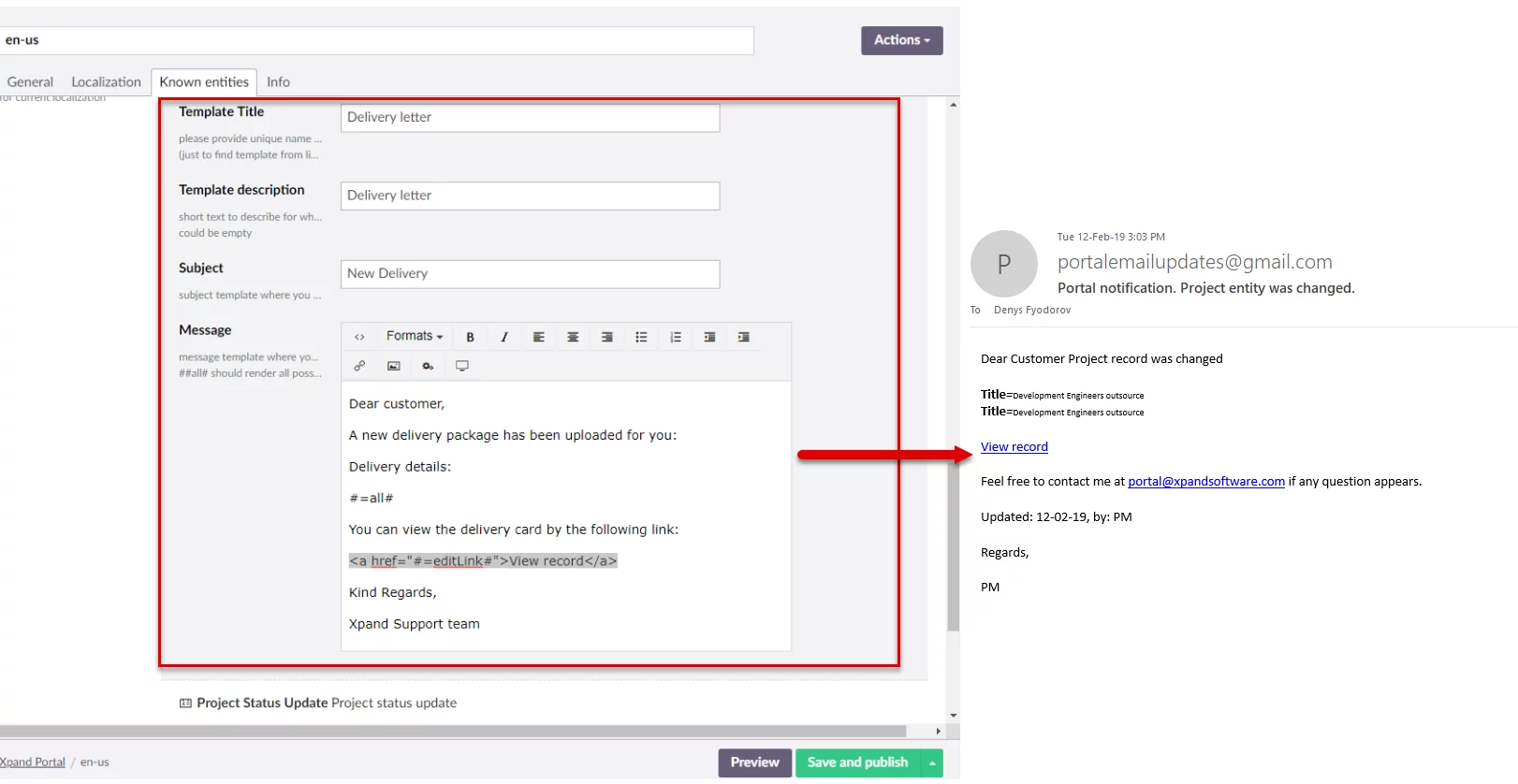Open the Actions dropdown menu
The image size is (1518, 784).
901,40
